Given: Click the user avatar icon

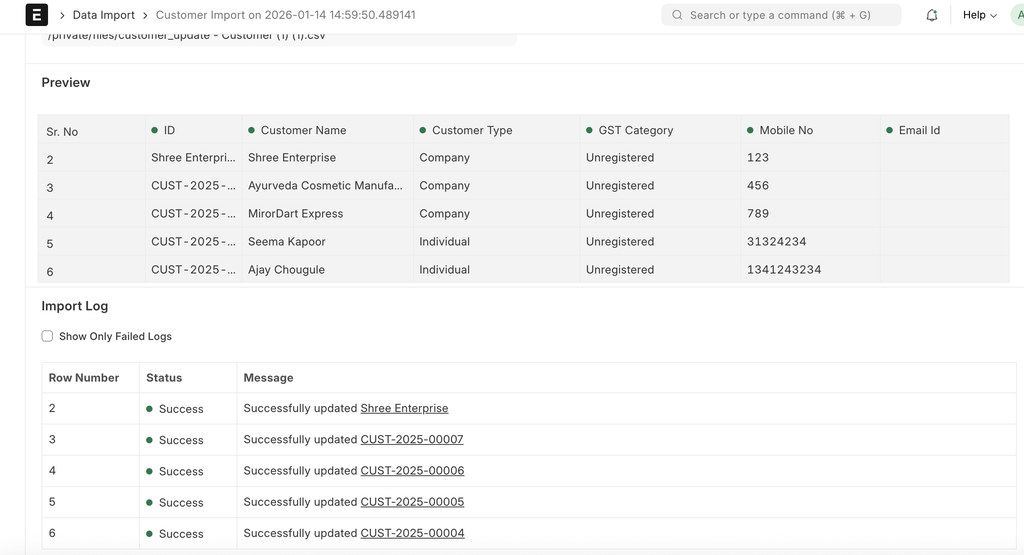Looking at the screenshot, I should pyautogui.click(x=1018, y=15).
